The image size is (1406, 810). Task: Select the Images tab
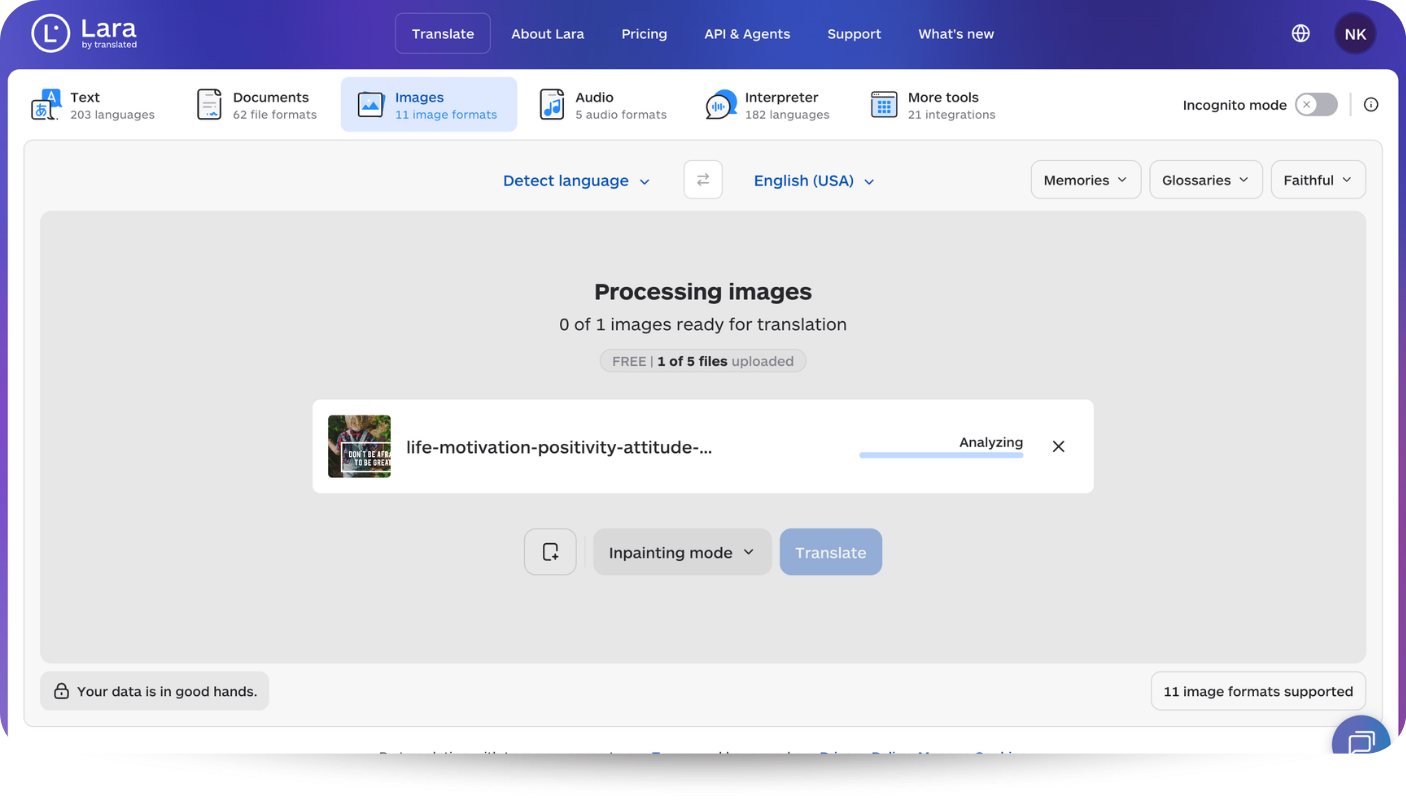pyautogui.click(x=429, y=105)
